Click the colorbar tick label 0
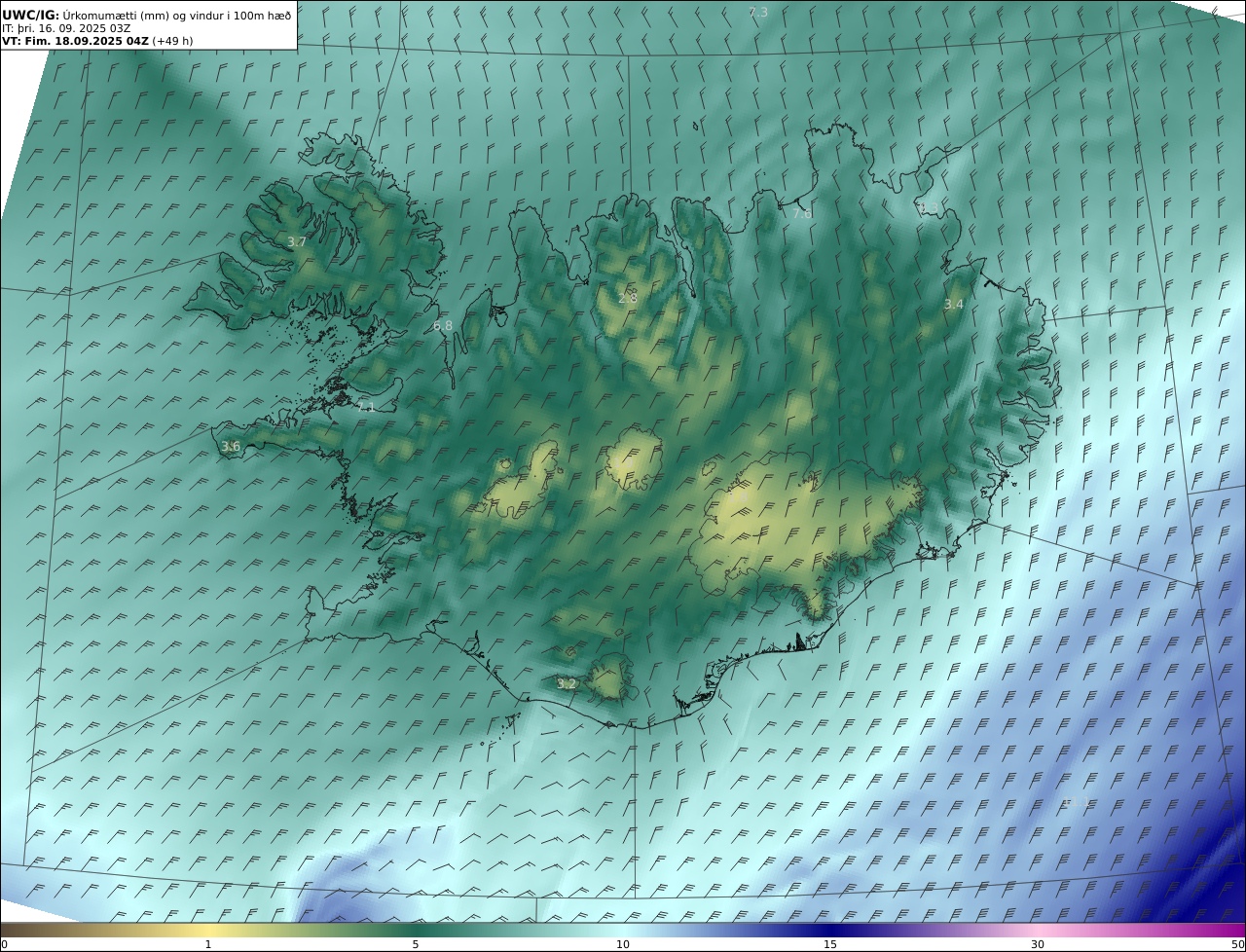This screenshot has height=952, width=1246. click(x=4, y=944)
